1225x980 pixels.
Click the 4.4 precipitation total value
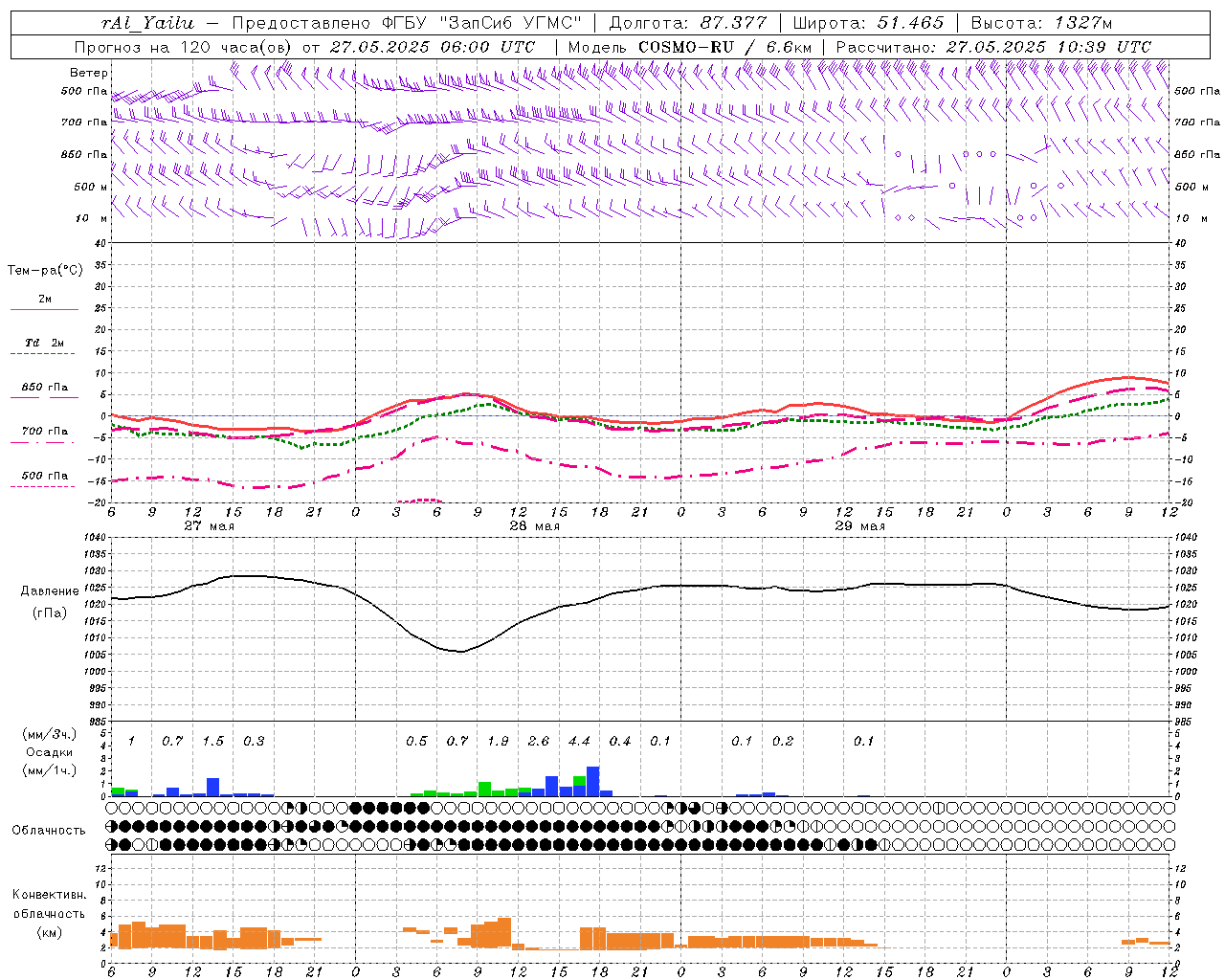579,742
